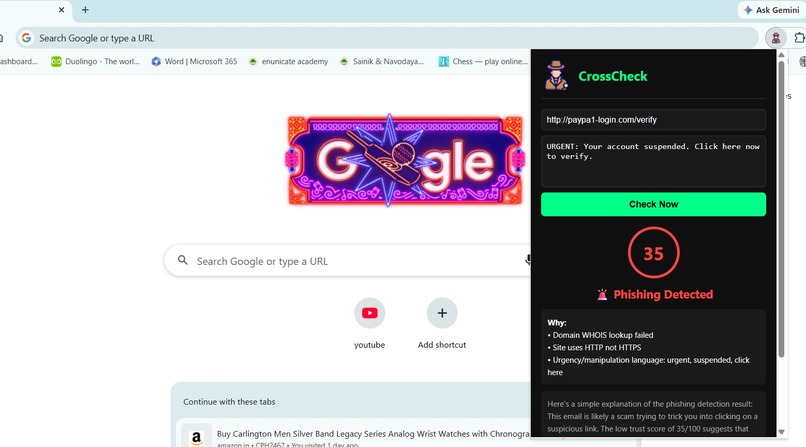Click the Check Now button

653,204
